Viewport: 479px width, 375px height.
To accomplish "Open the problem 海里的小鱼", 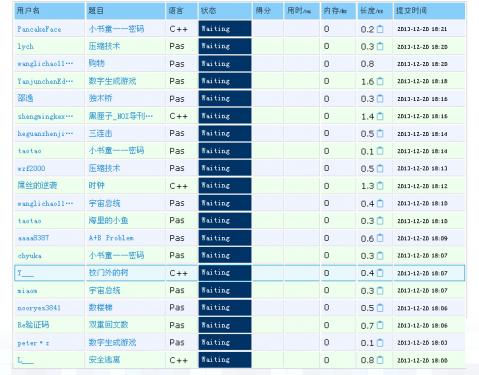I will click(108, 221).
